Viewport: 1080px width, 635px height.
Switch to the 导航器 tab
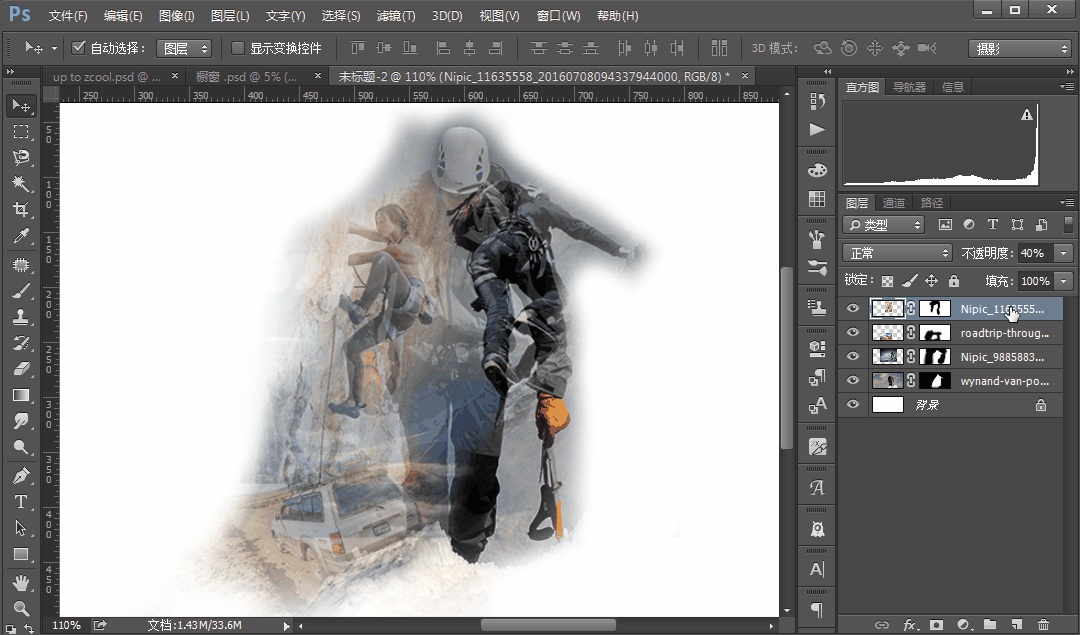tap(909, 87)
